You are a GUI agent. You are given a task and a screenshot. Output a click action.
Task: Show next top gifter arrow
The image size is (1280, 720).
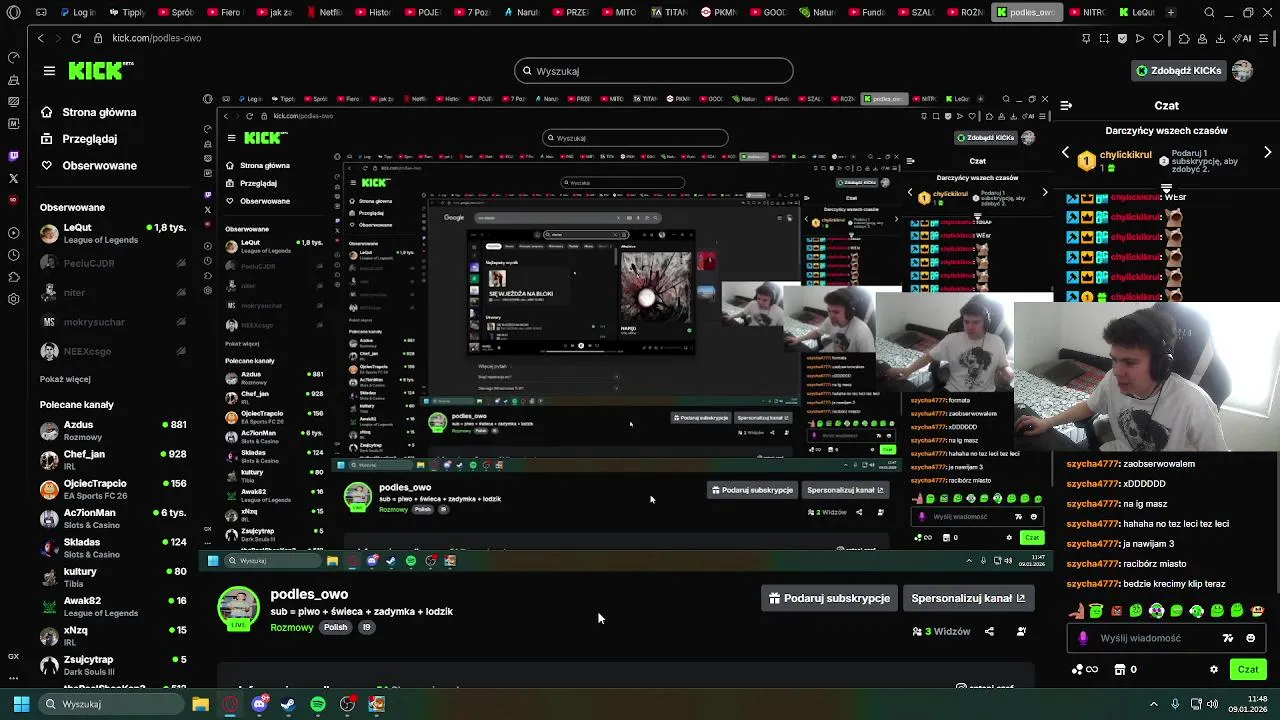click(x=1268, y=153)
